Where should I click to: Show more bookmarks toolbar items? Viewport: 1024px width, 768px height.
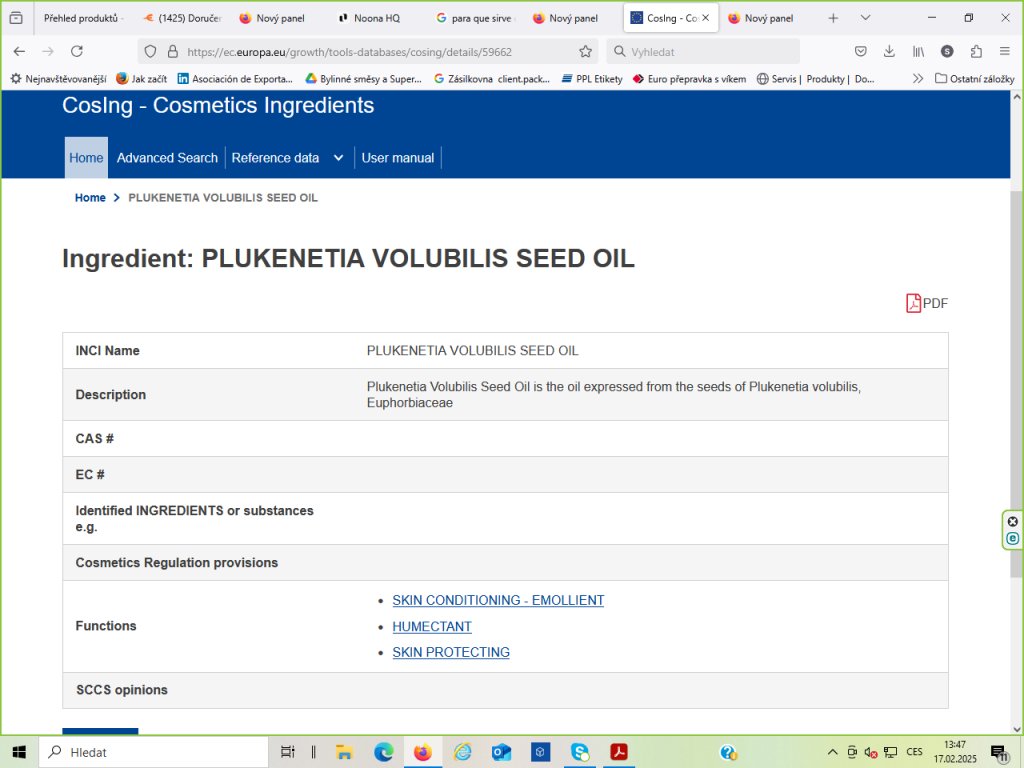(x=918, y=79)
